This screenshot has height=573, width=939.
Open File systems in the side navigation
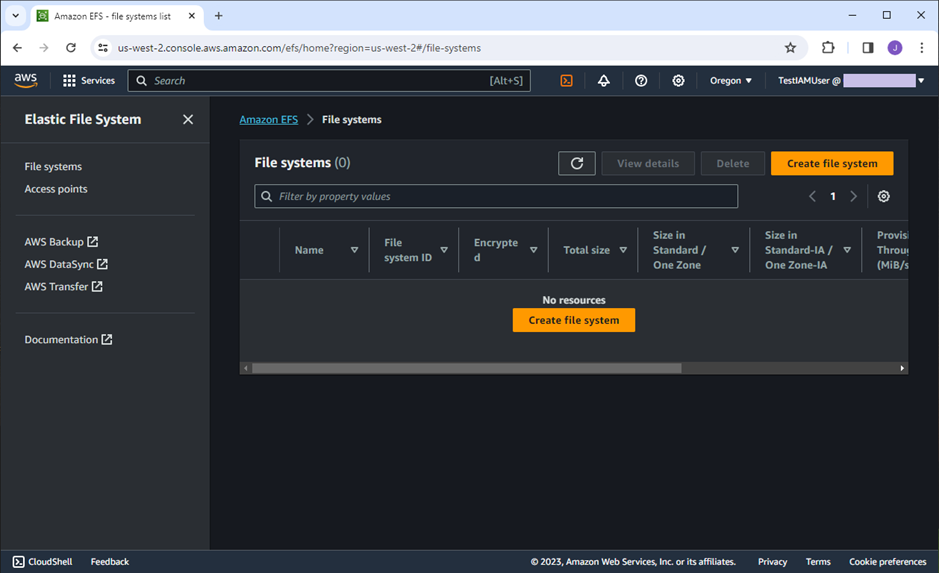click(53, 166)
